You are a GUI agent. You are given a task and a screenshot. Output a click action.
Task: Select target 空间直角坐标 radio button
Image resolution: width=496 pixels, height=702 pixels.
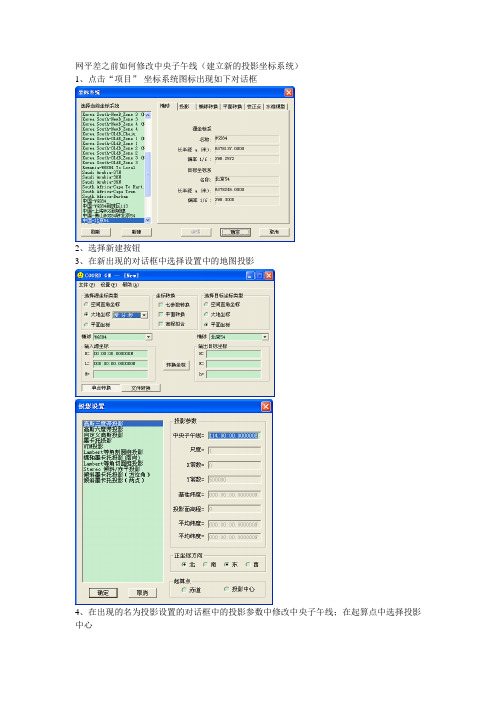click(206, 304)
